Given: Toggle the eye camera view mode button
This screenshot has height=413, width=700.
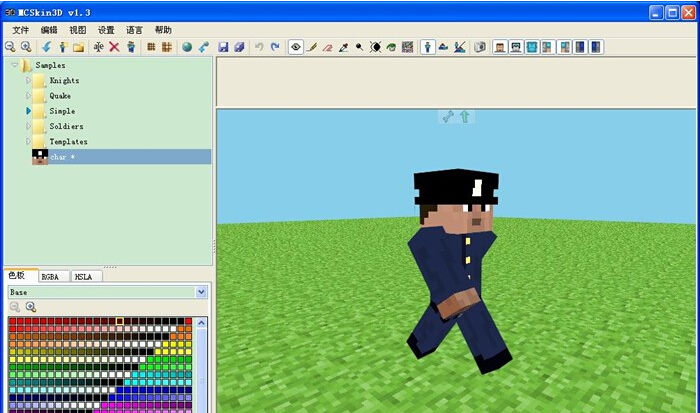Looking at the screenshot, I should [x=295, y=47].
